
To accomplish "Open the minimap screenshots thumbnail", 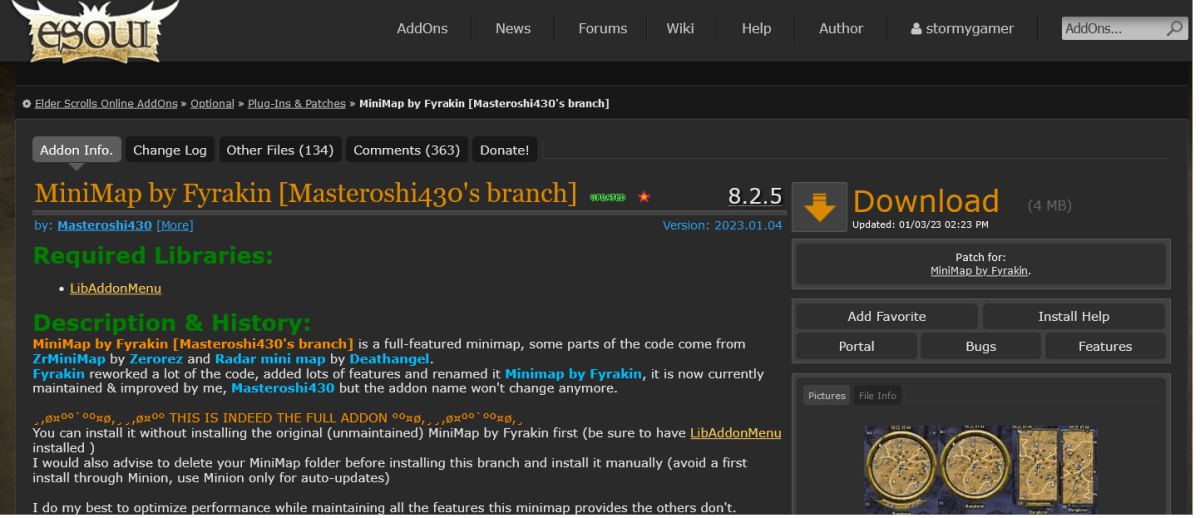I will 980,470.
